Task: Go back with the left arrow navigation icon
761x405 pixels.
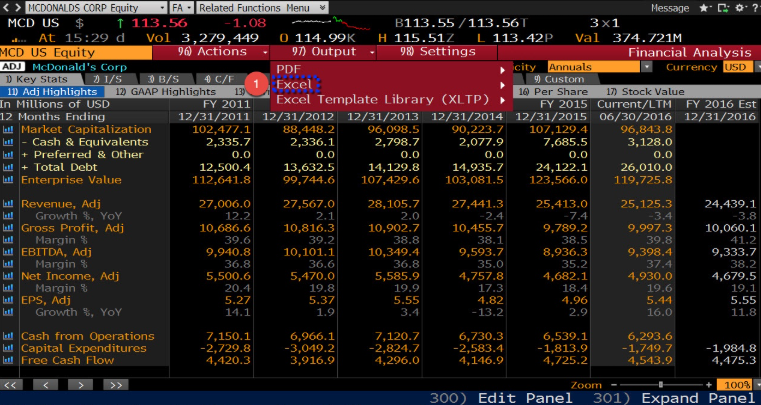Action: coord(6,8)
